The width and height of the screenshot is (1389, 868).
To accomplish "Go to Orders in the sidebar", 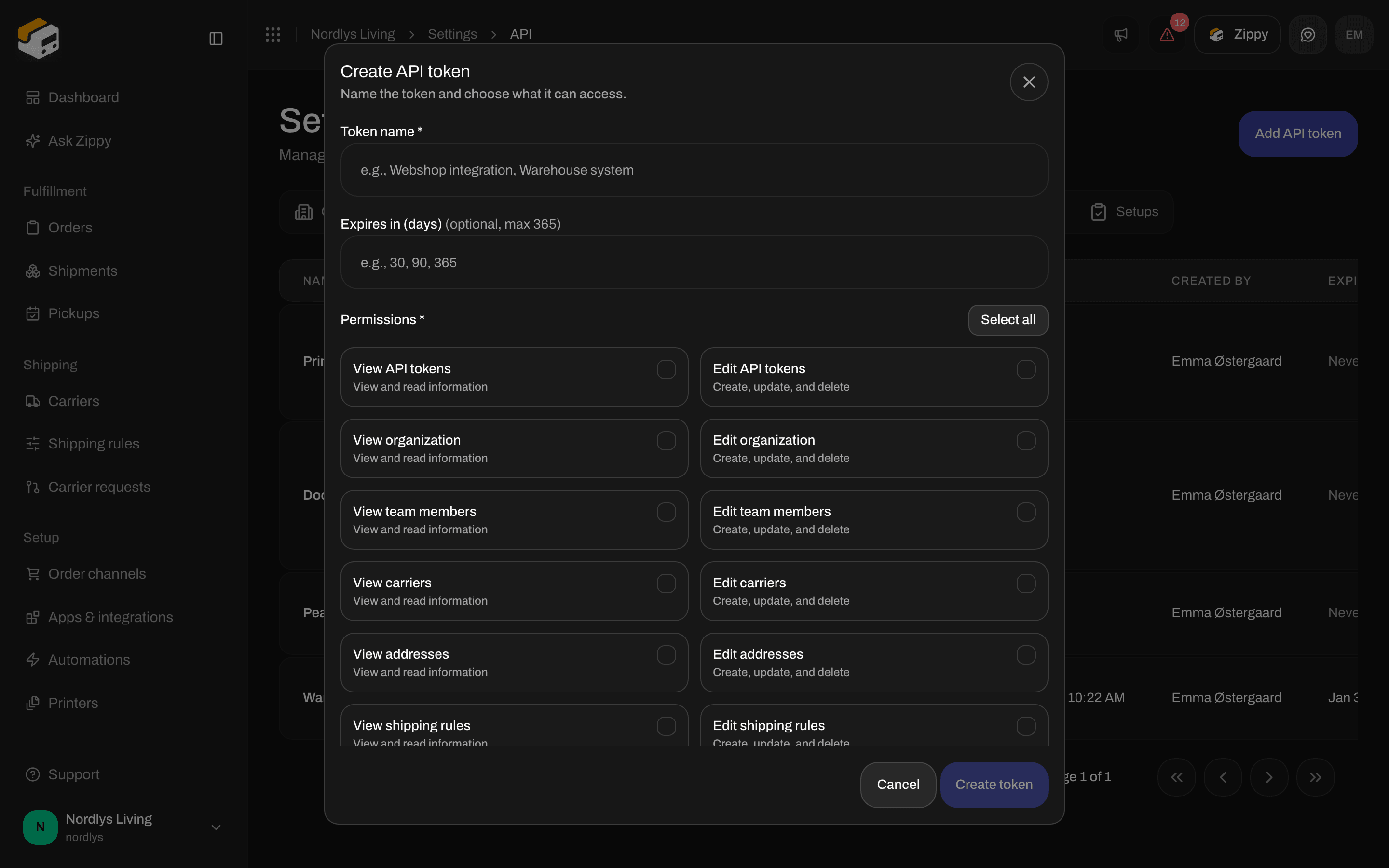I will click(x=123, y=227).
